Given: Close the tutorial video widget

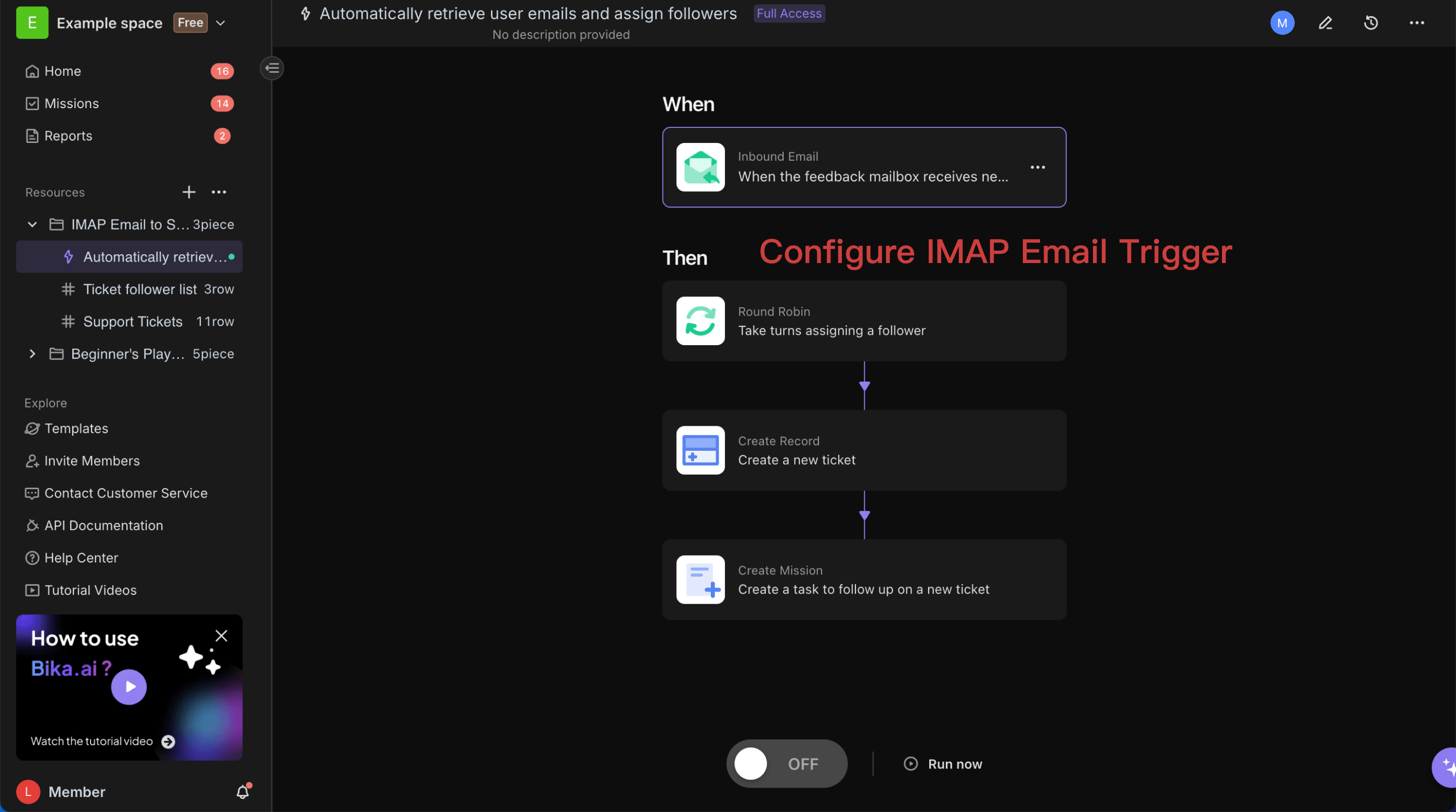Looking at the screenshot, I should (x=222, y=636).
